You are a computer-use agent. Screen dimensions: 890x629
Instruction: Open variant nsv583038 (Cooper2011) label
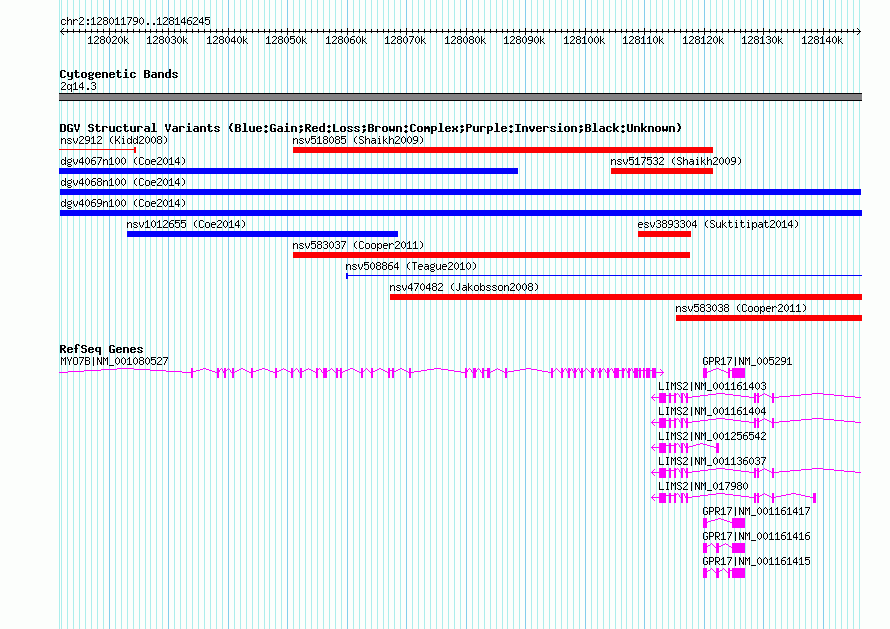coord(741,308)
